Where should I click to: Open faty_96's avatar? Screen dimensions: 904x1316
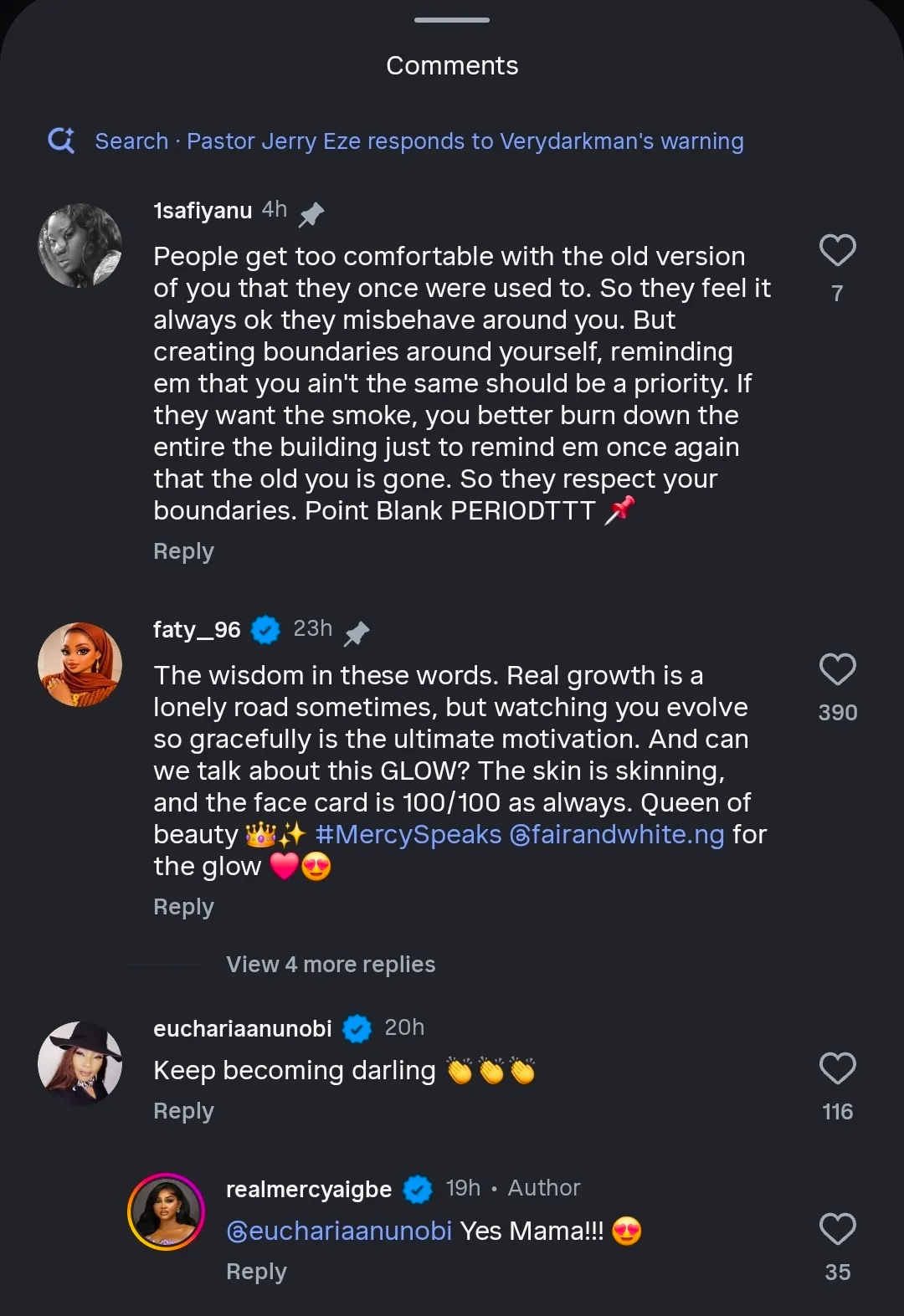pos(80,664)
